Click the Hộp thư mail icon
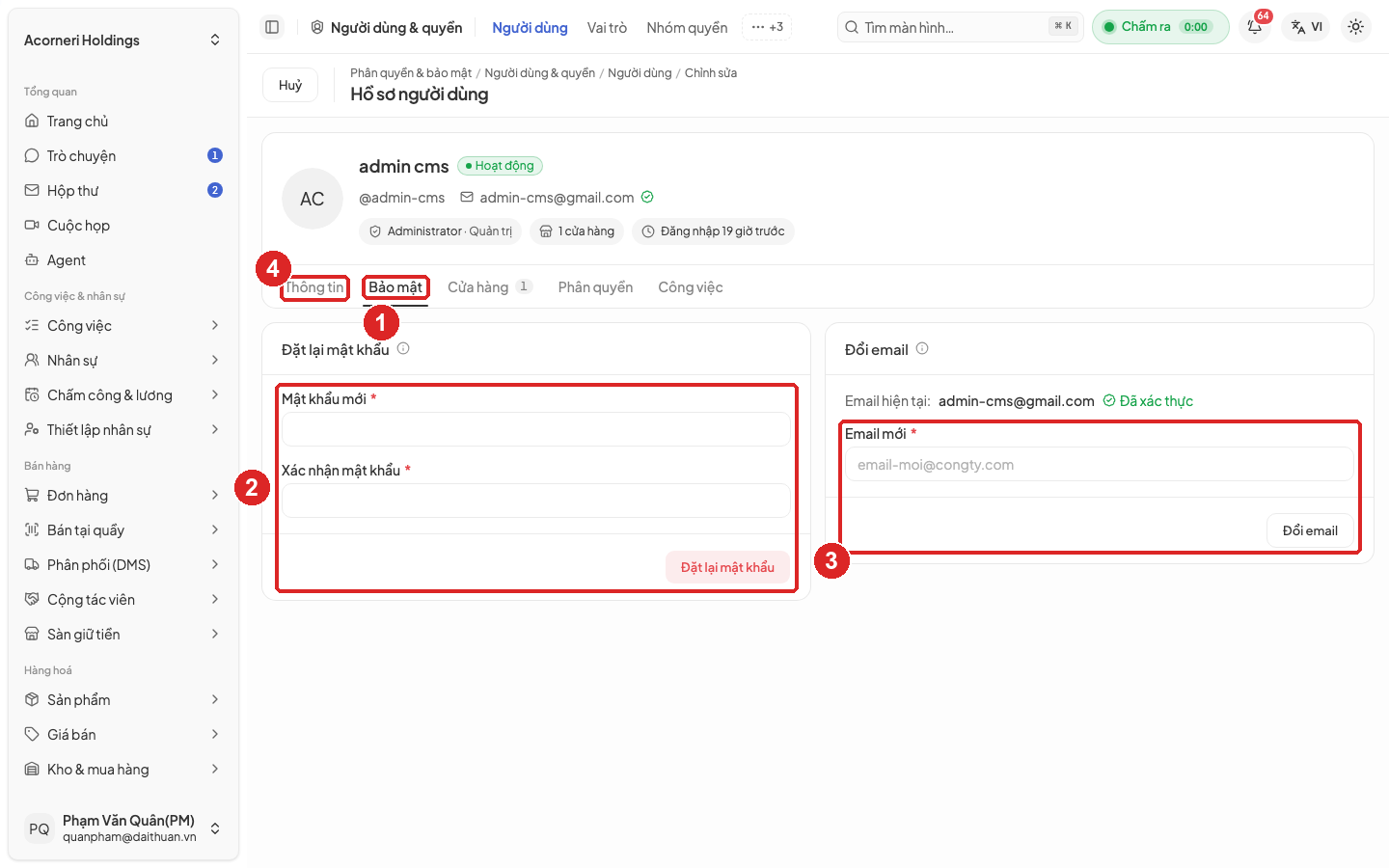1389x868 pixels. pos(32,191)
